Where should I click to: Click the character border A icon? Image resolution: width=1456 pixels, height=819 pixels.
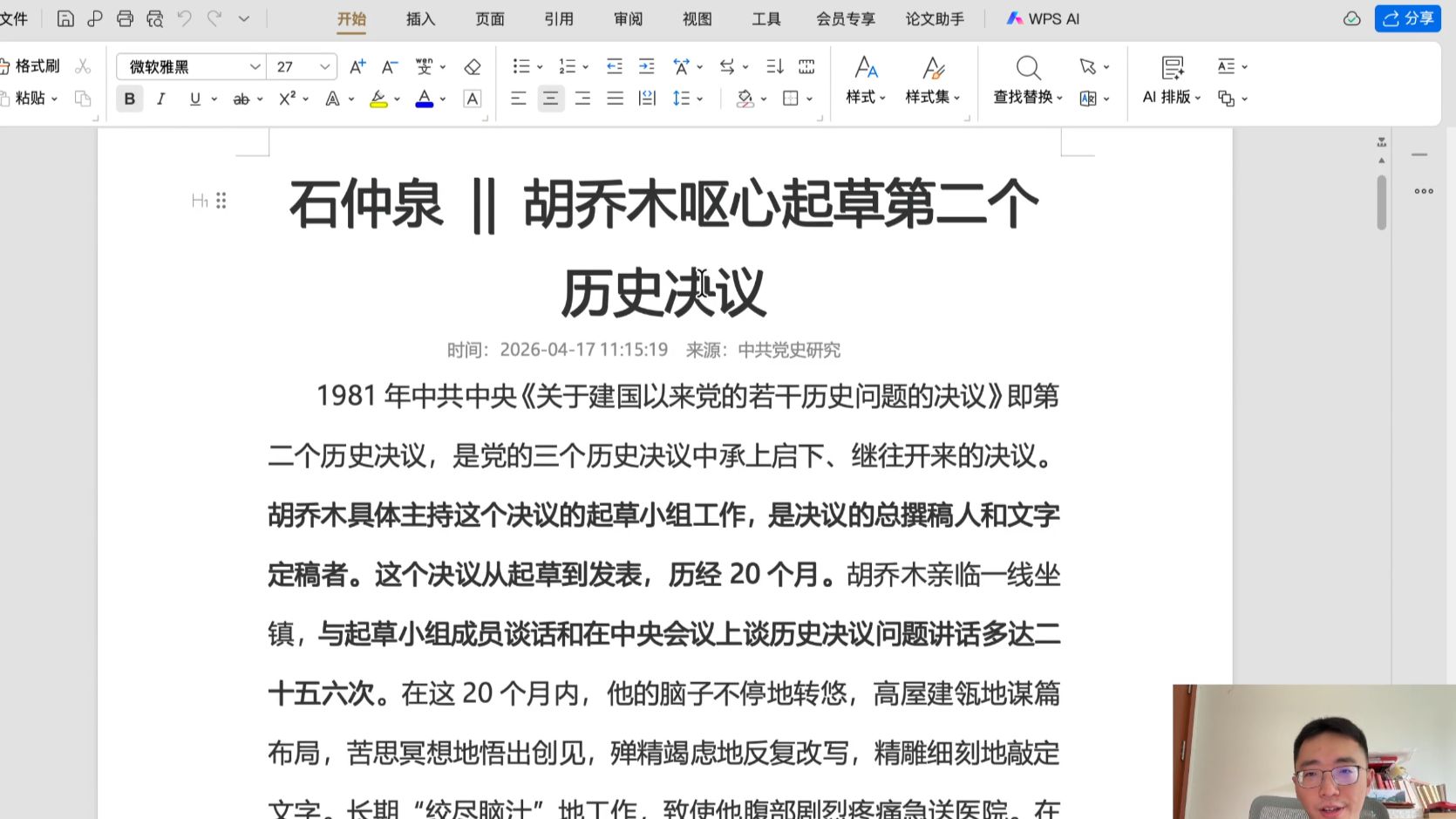coord(473,99)
